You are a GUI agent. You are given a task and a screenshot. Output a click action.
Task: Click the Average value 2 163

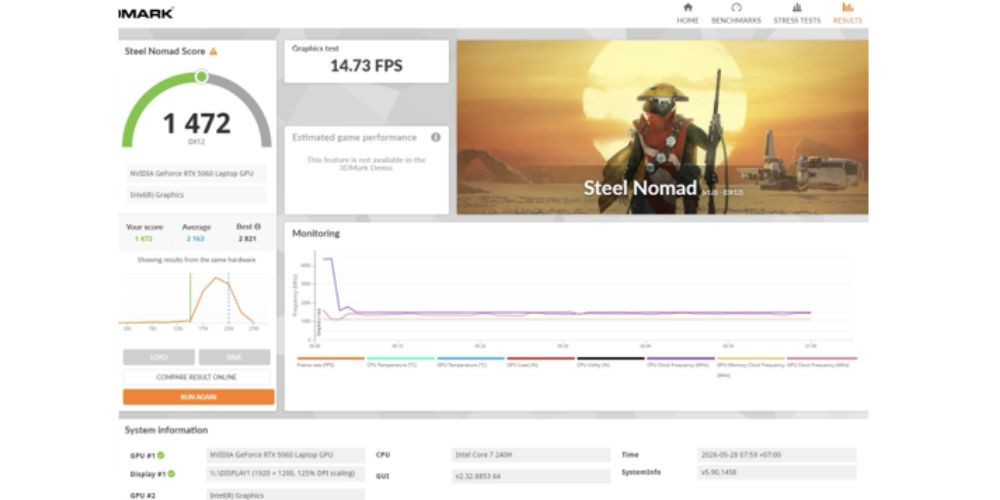click(x=196, y=239)
